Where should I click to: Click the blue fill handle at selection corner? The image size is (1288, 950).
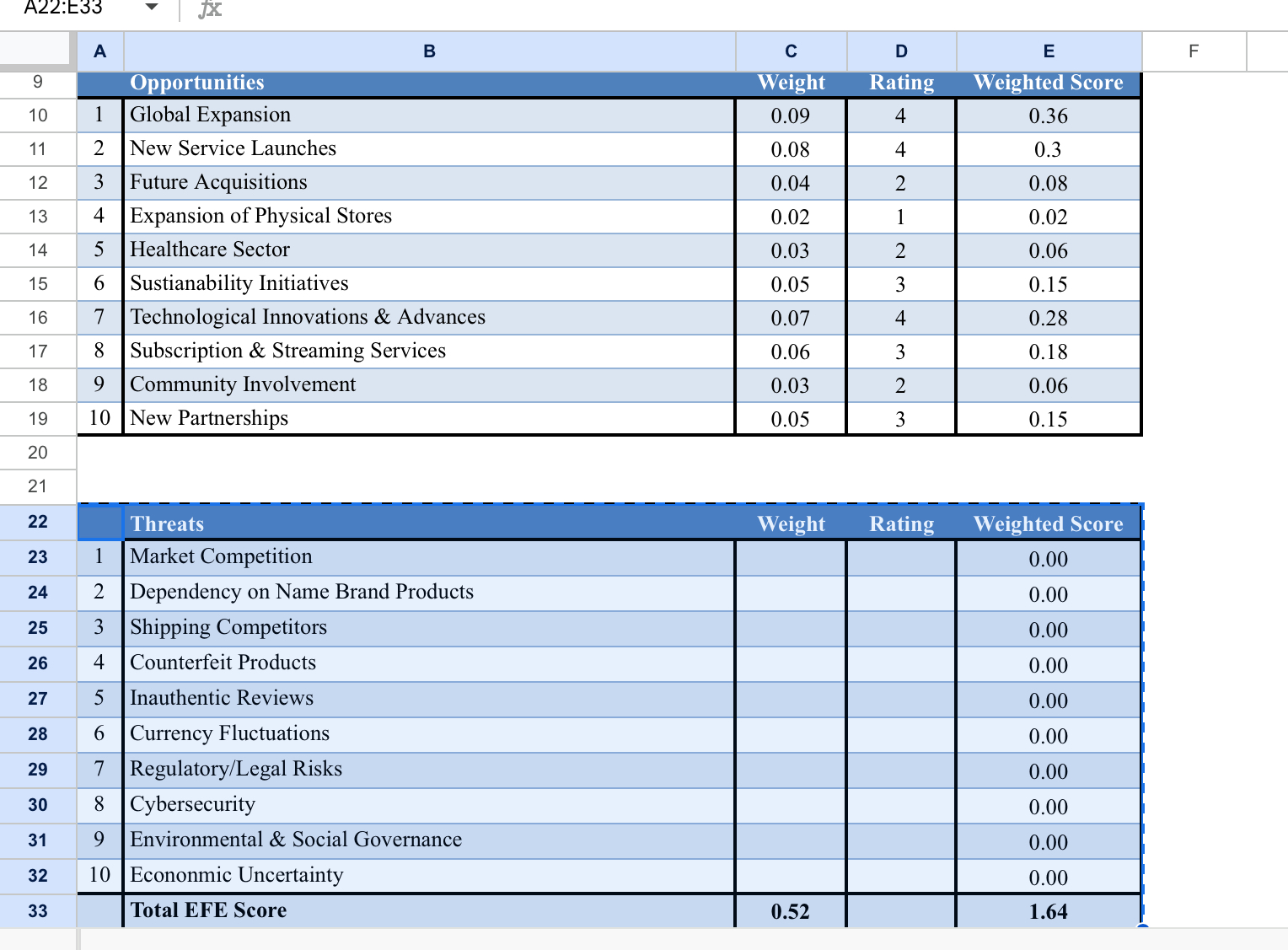point(1143,926)
